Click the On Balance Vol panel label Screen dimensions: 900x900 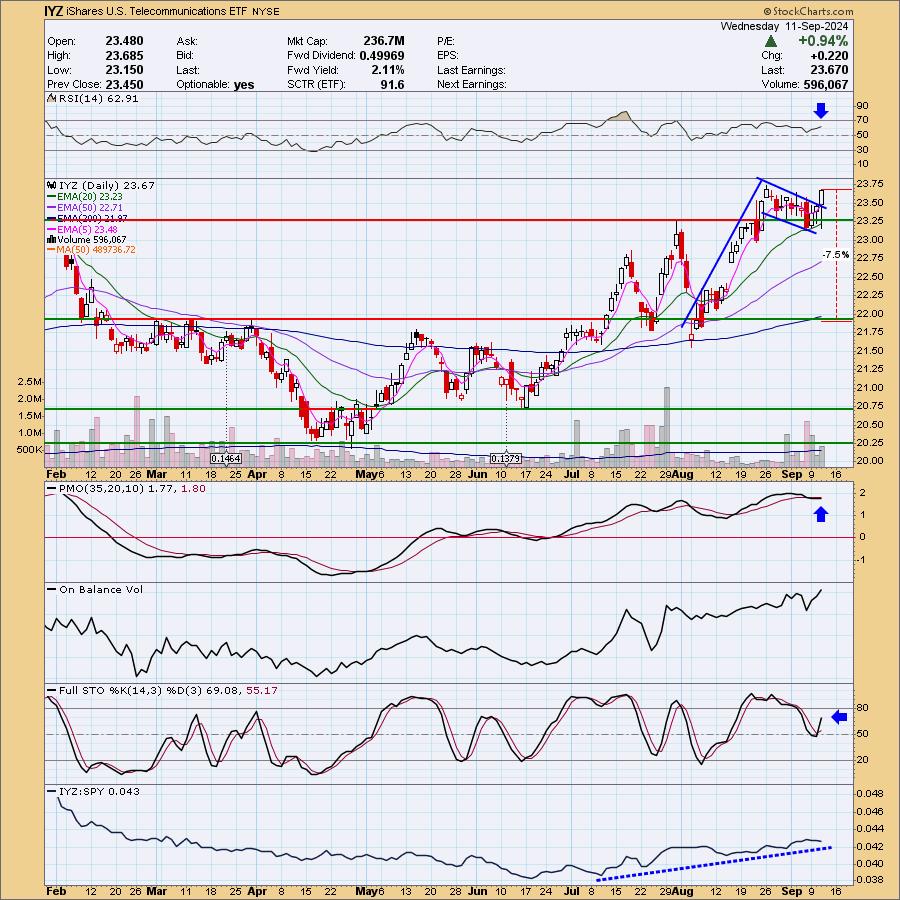coord(101,589)
